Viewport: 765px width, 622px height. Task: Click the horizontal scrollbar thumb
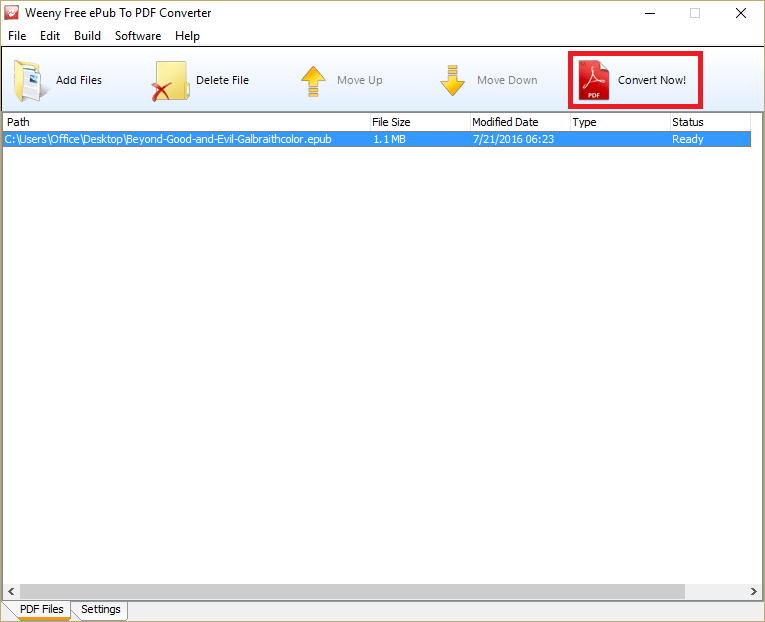click(352, 591)
